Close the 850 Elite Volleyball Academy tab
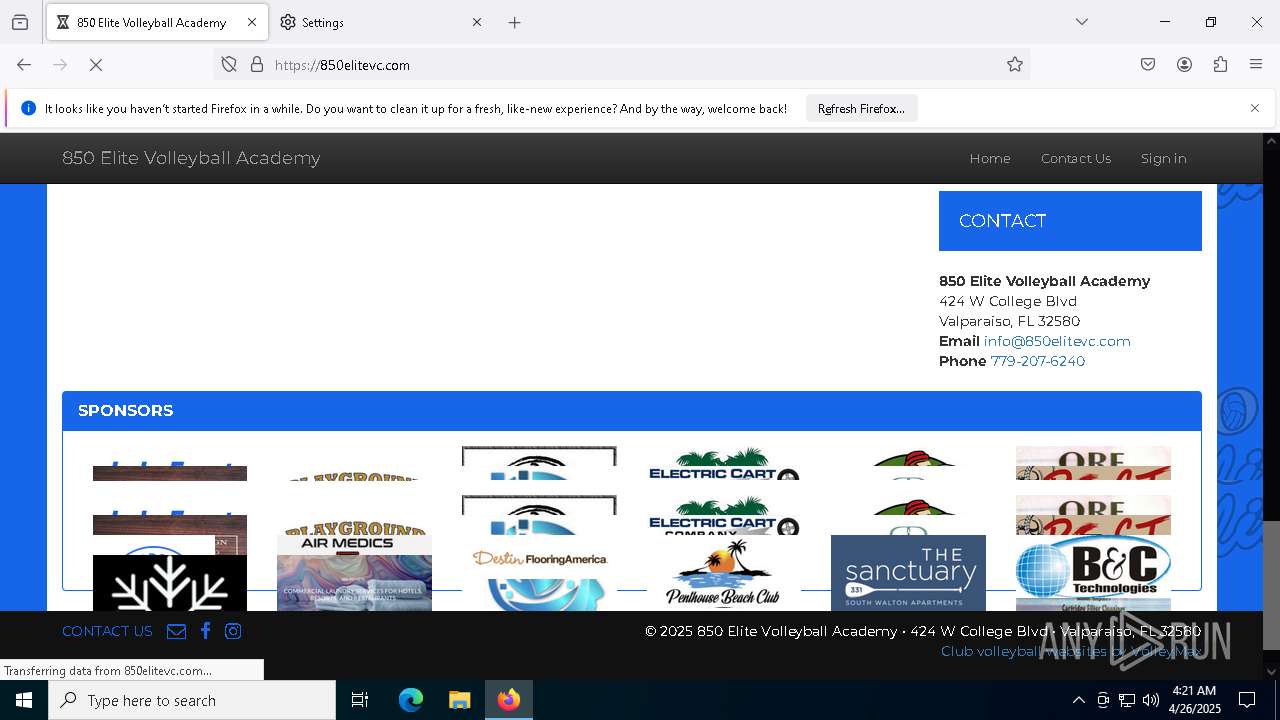The image size is (1280, 720). coord(252,22)
